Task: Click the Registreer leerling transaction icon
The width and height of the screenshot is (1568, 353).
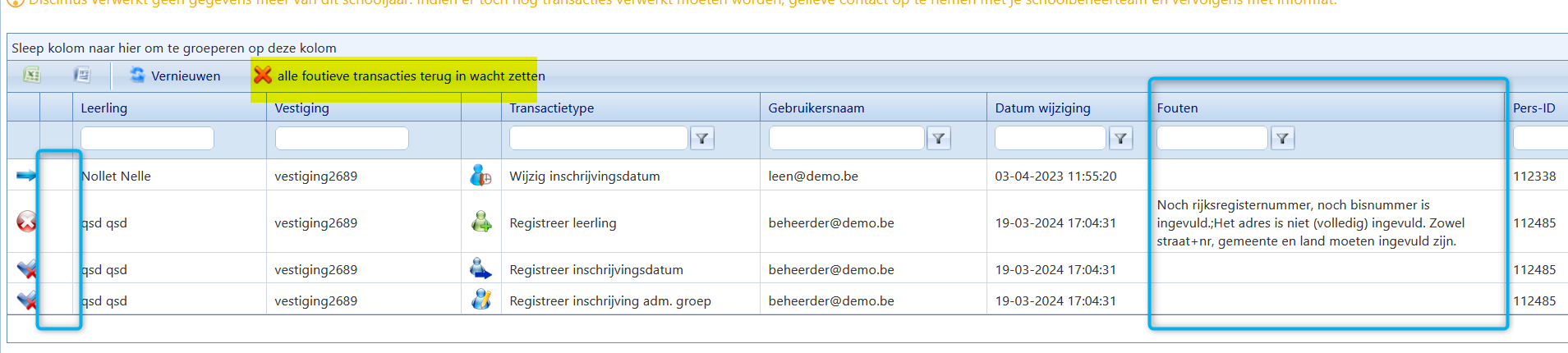Action: tap(481, 222)
